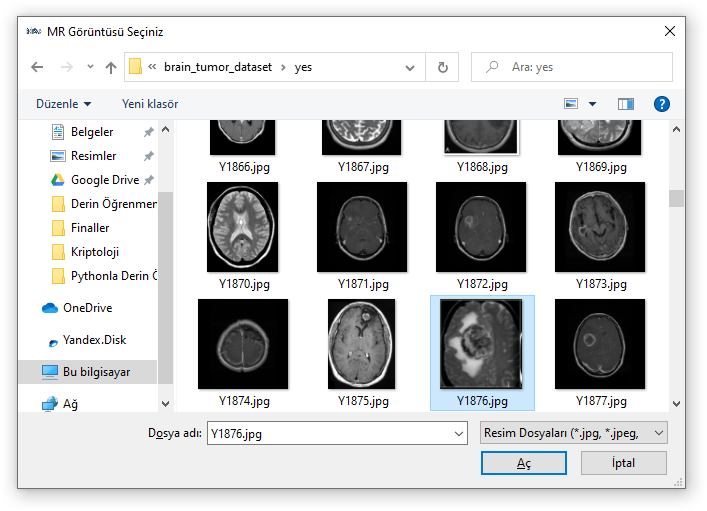Click the pin icon next to Resimler
This screenshot has width=707, height=511.
coord(148,156)
